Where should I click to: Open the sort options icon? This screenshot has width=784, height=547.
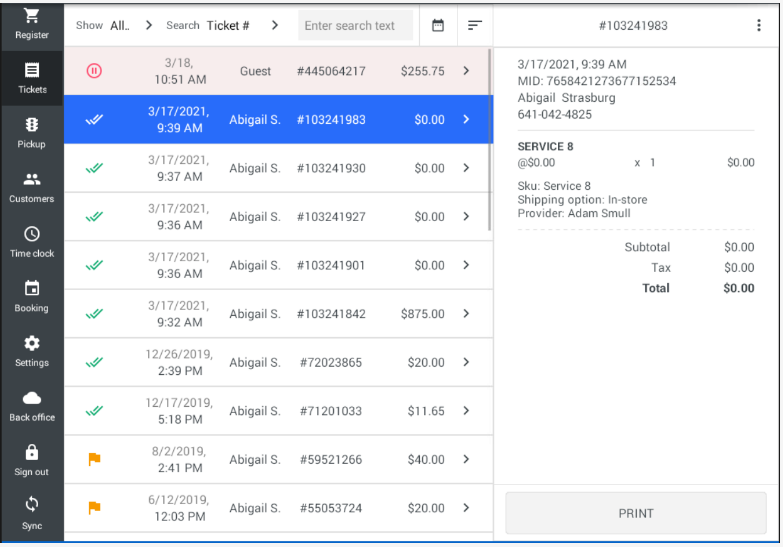click(475, 25)
